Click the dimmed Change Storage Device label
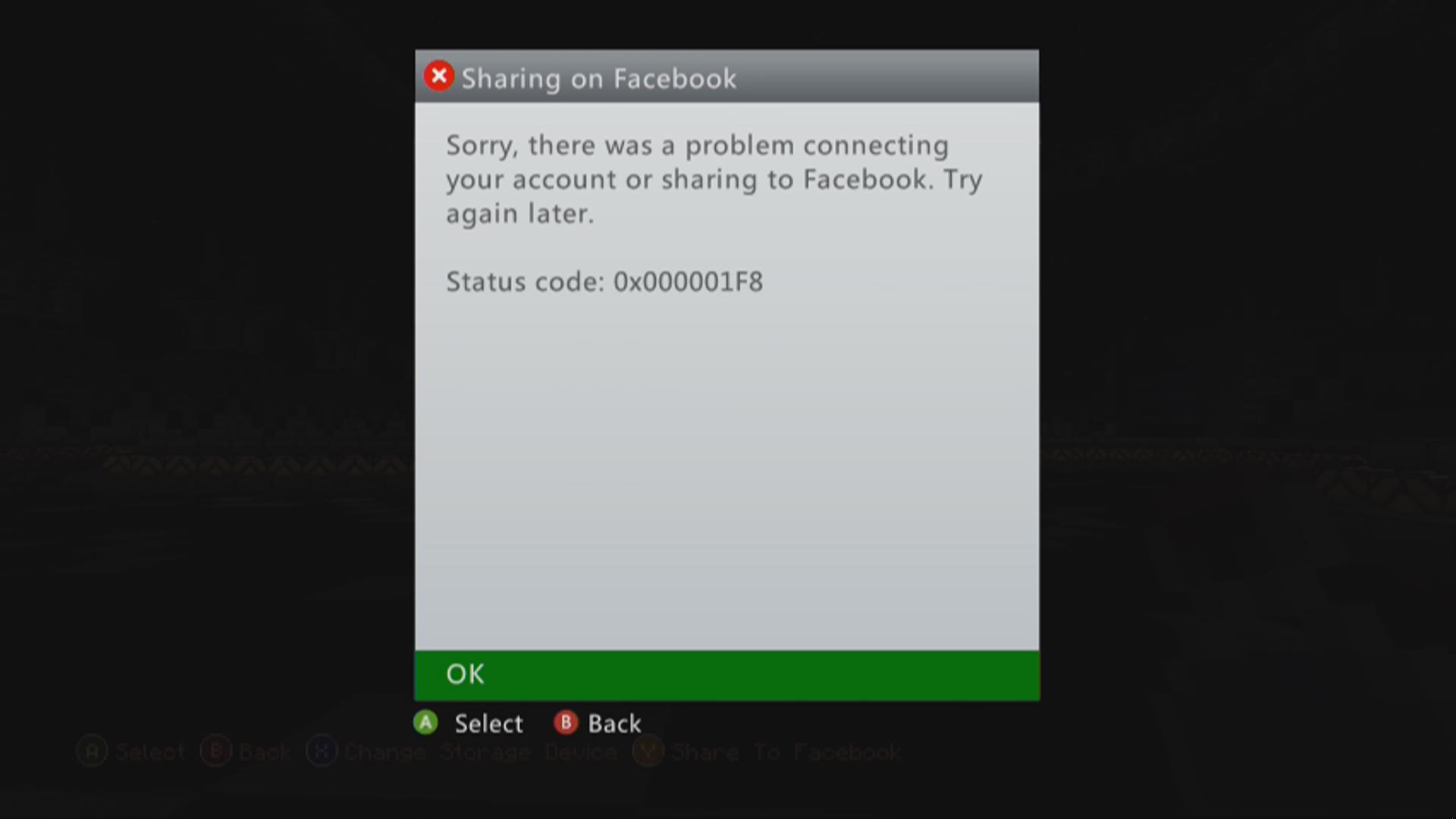The image size is (1456, 819). click(481, 752)
